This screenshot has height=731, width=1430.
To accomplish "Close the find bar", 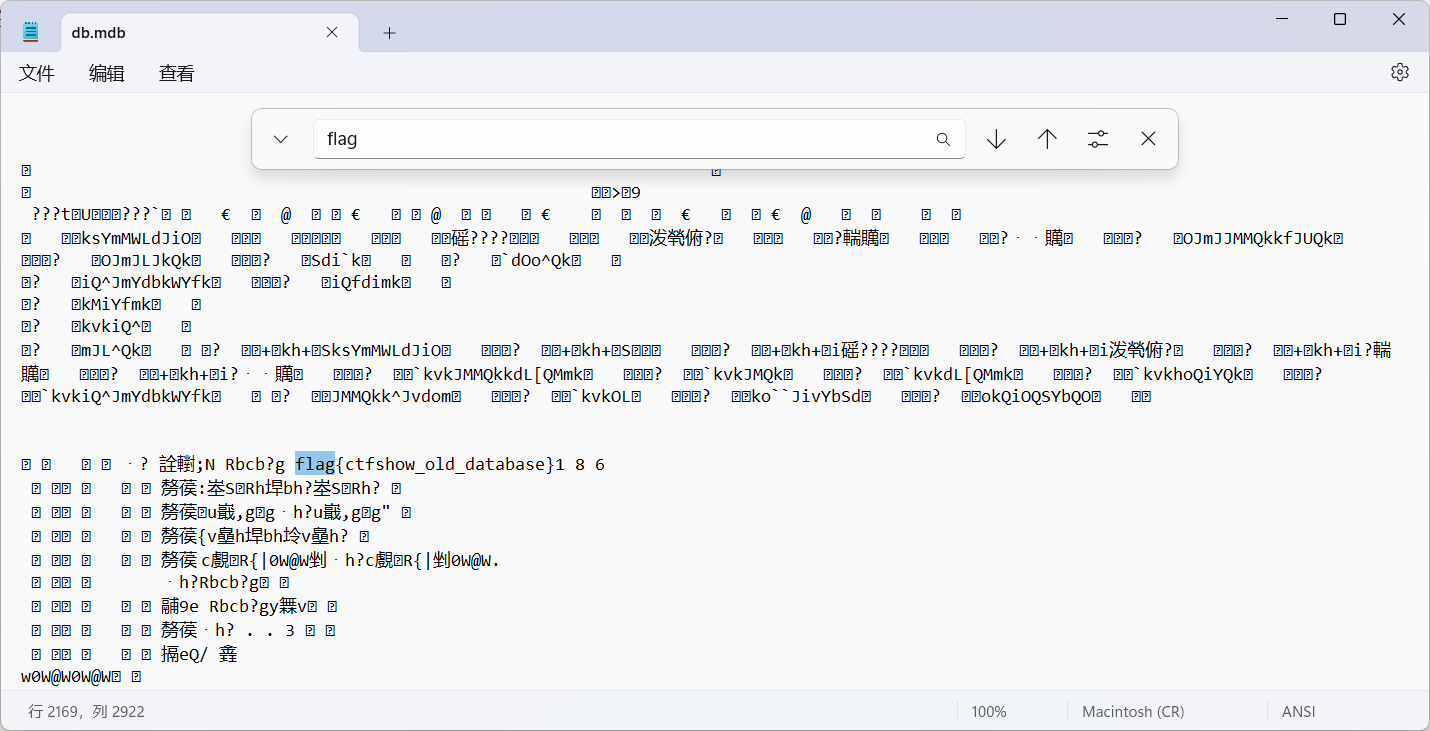I will (x=1148, y=139).
